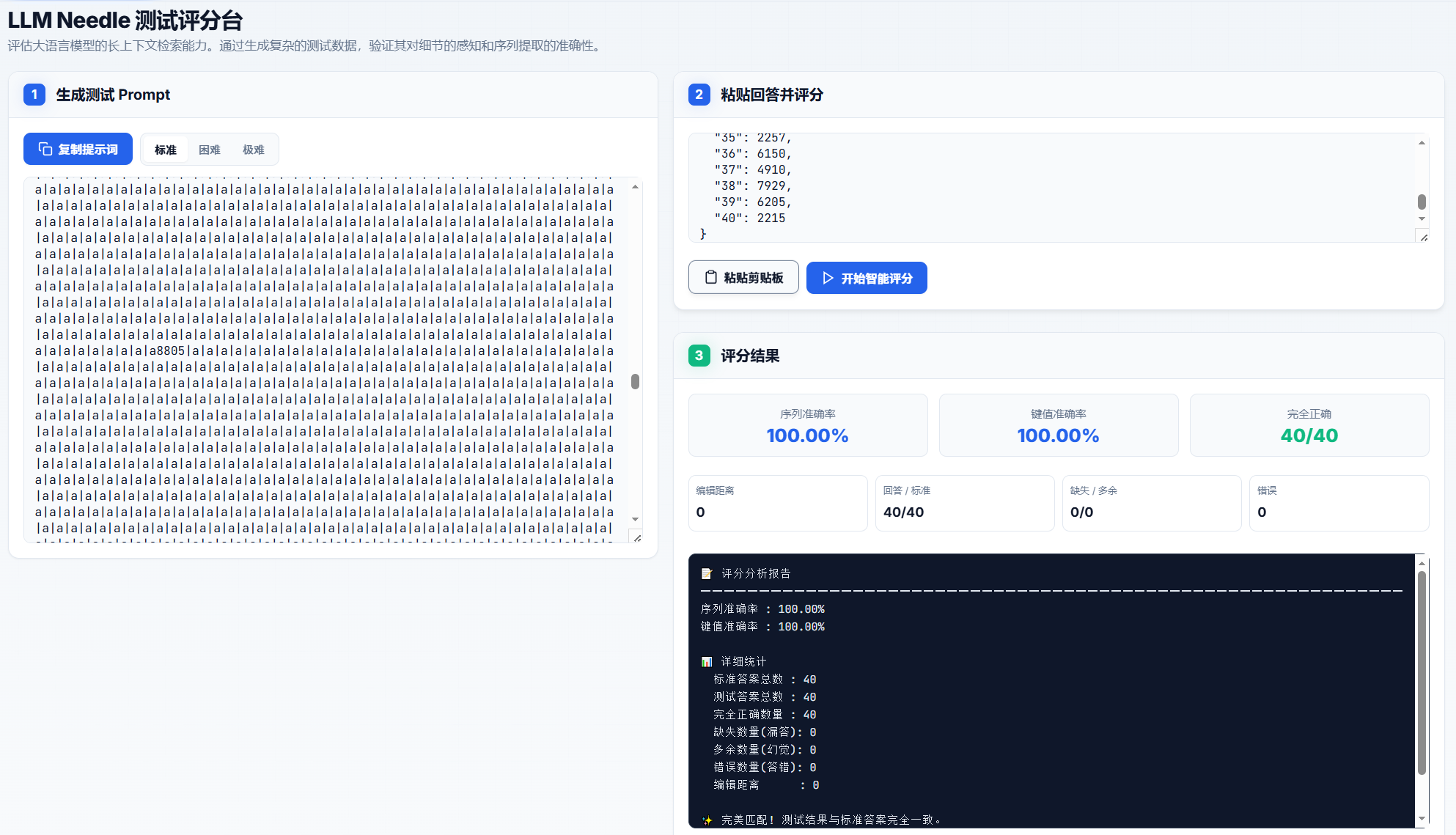Click prompt textarea scroll down arrow
The image size is (1456, 835).
coord(636,519)
